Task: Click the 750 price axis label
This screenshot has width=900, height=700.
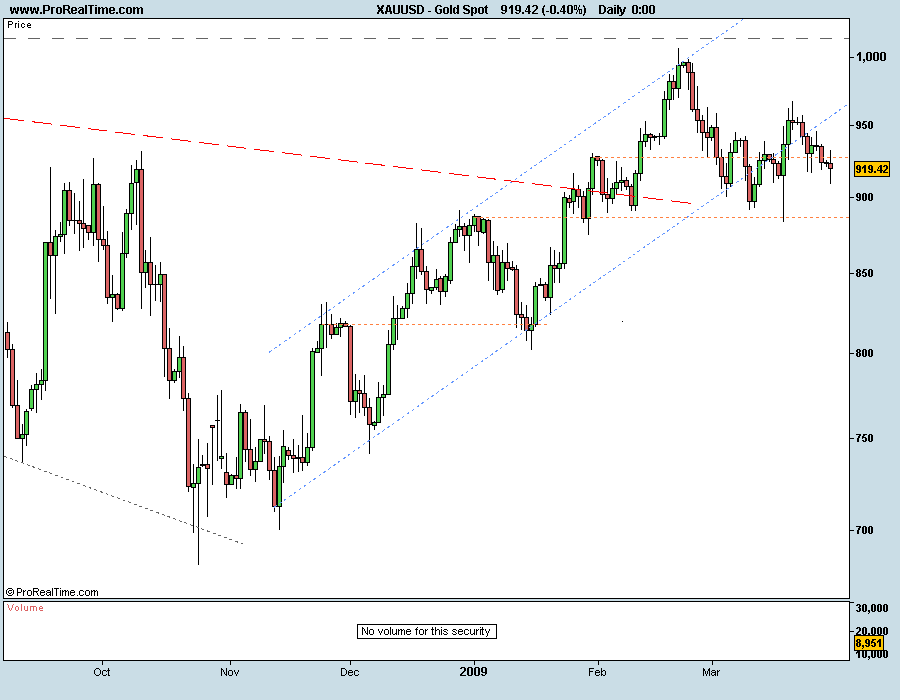Action: 864,438
